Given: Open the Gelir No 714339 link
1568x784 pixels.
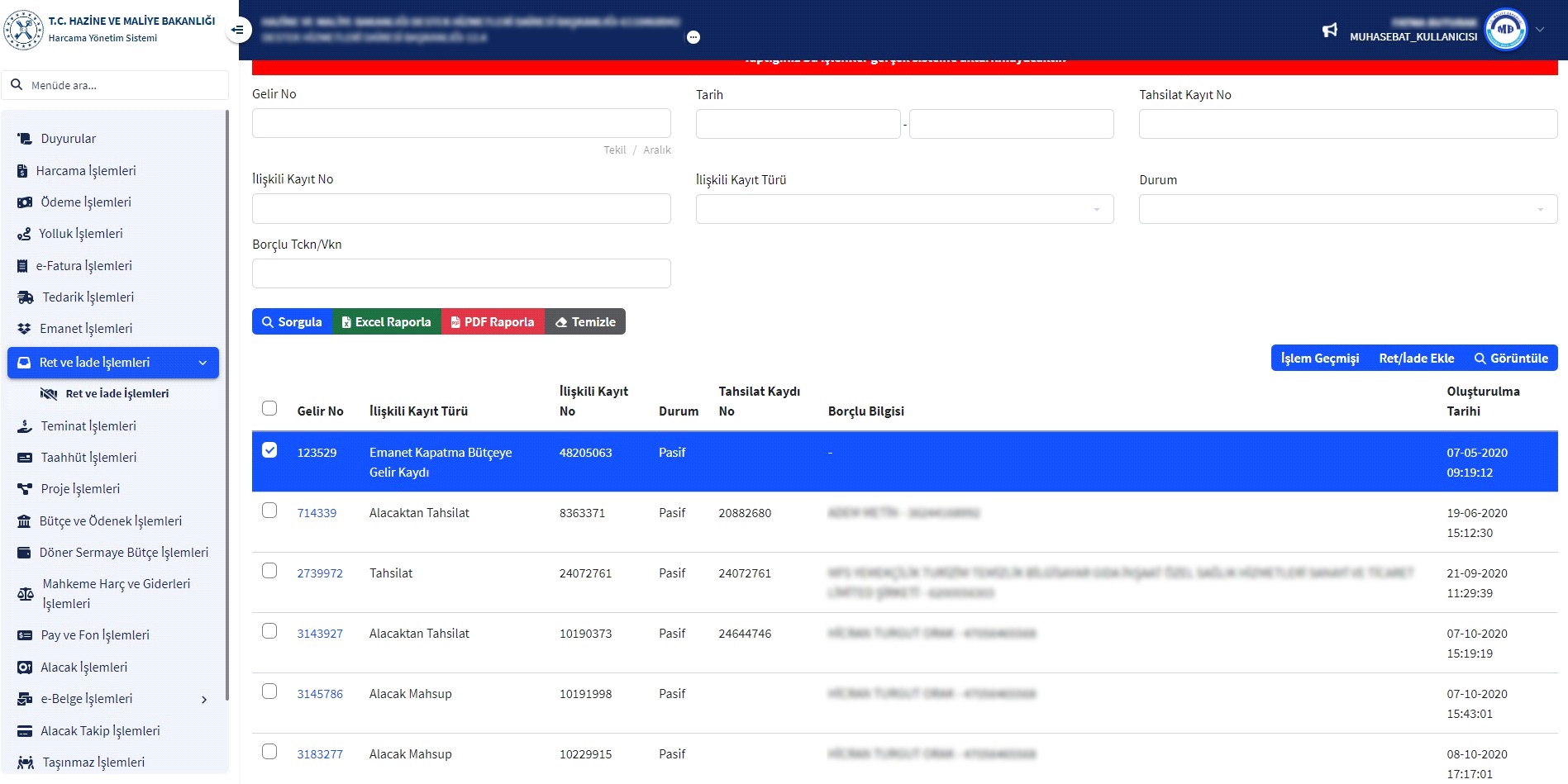Looking at the screenshot, I should click(x=317, y=513).
